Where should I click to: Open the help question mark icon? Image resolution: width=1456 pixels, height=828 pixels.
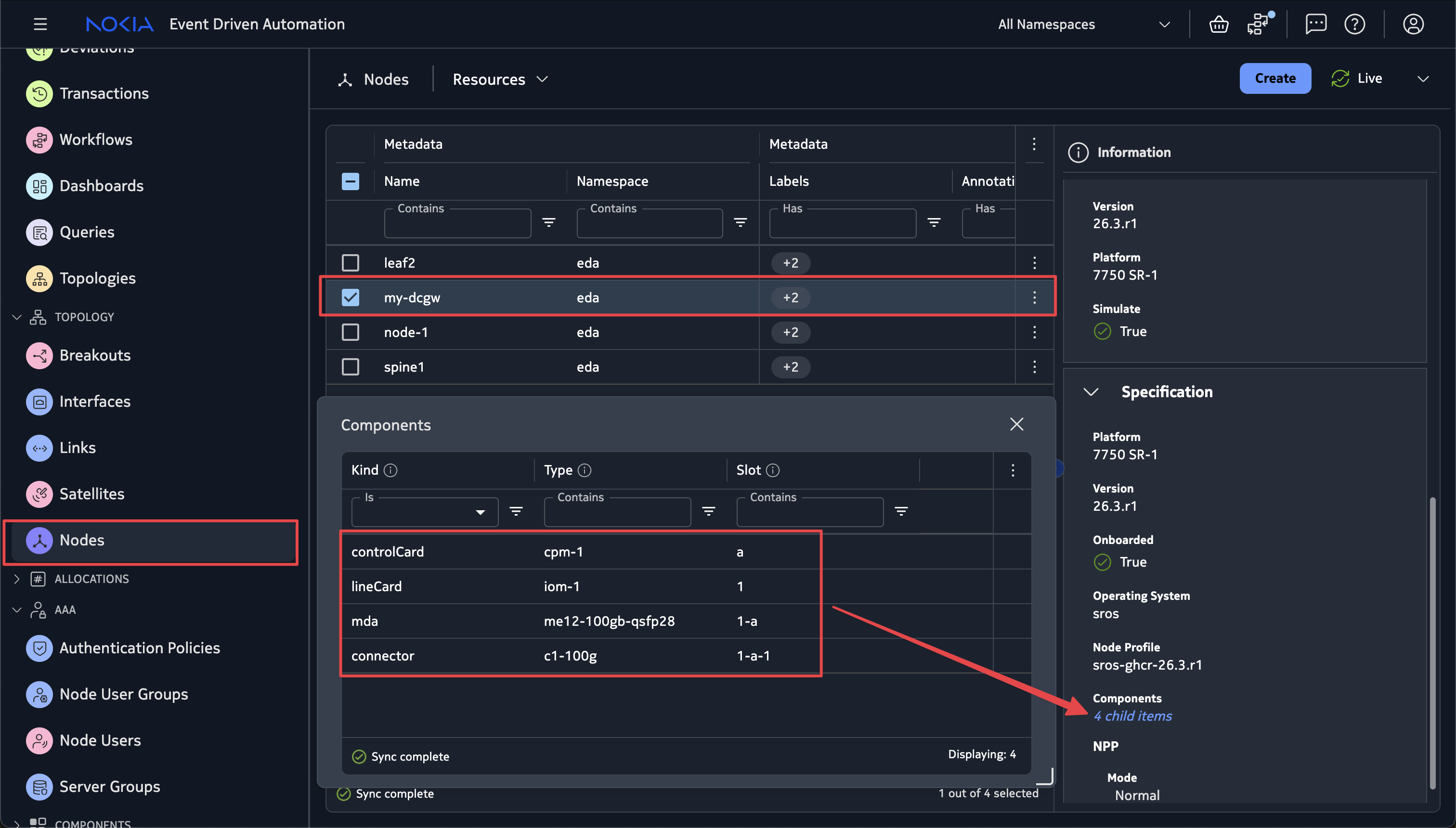coord(1355,24)
